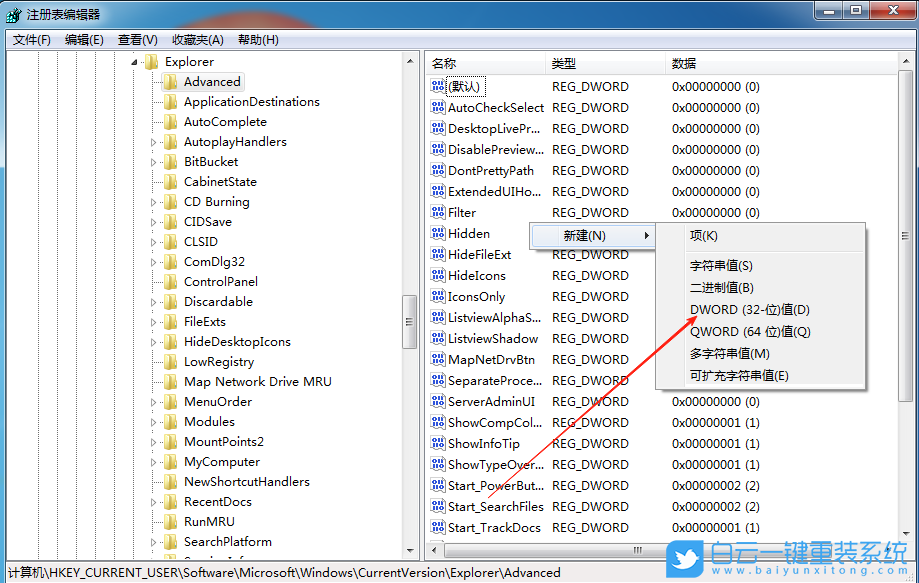
Task: Click the DWORD icon next to ShowInfoTip
Action: [437, 443]
